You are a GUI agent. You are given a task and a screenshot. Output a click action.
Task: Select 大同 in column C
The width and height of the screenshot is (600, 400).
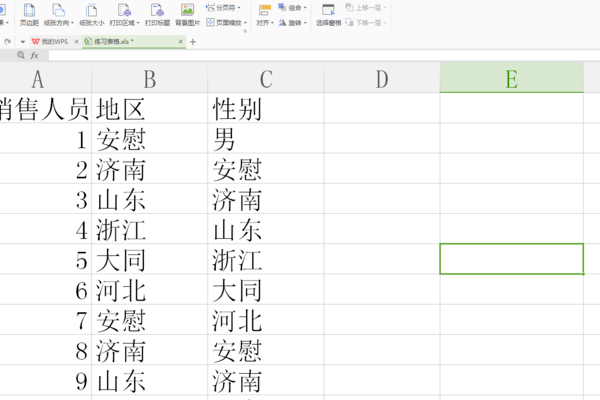266,290
